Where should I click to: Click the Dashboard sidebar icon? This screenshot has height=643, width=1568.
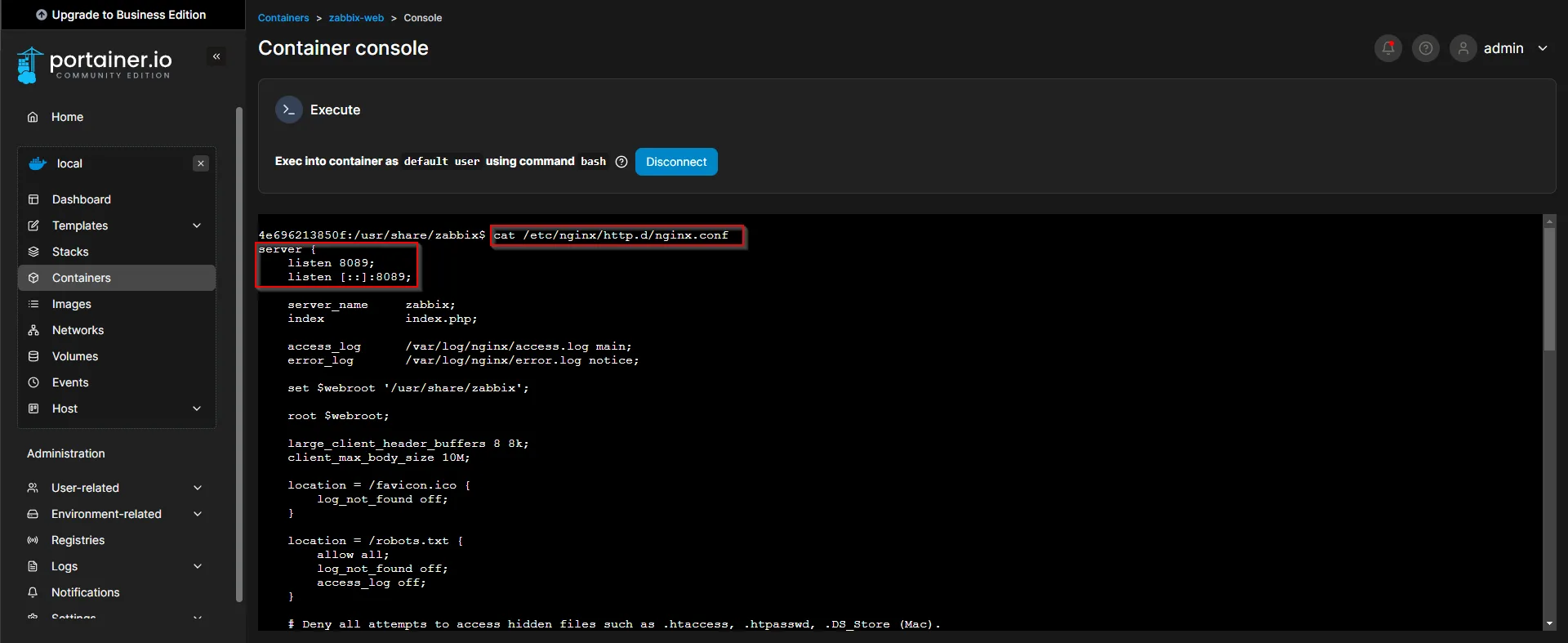33,199
